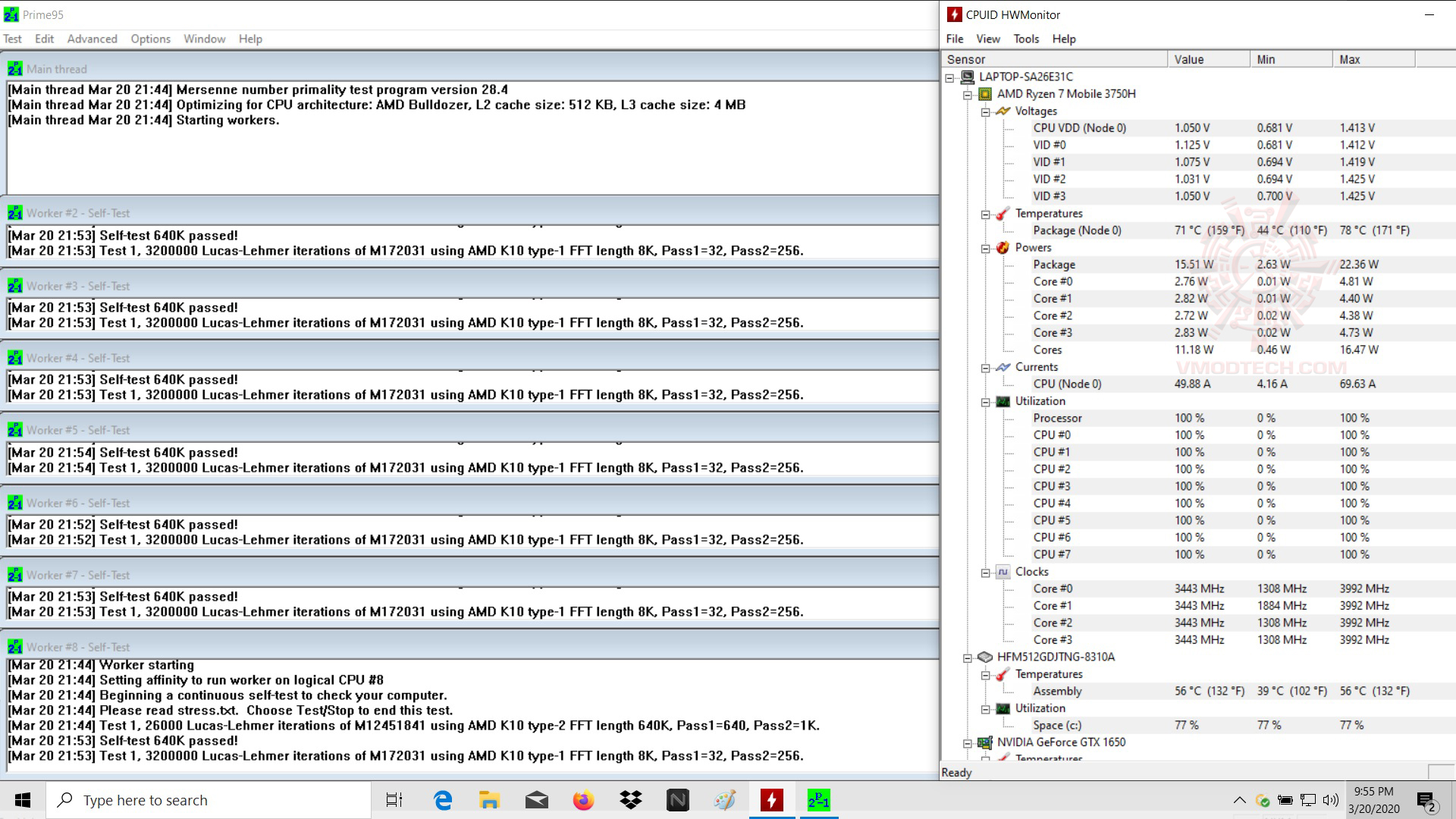
Task: Click the Task View icon
Action: coord(394,800)
